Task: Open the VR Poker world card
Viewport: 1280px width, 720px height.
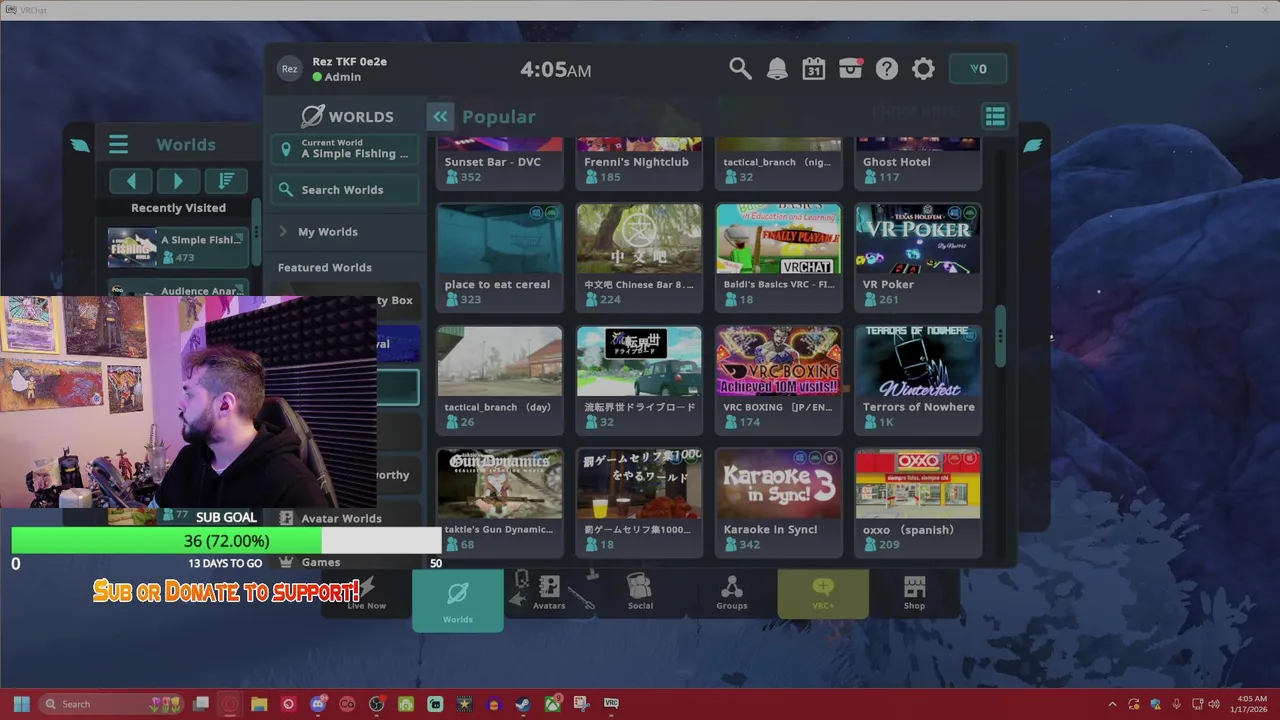Action: (x=918, y=257)
